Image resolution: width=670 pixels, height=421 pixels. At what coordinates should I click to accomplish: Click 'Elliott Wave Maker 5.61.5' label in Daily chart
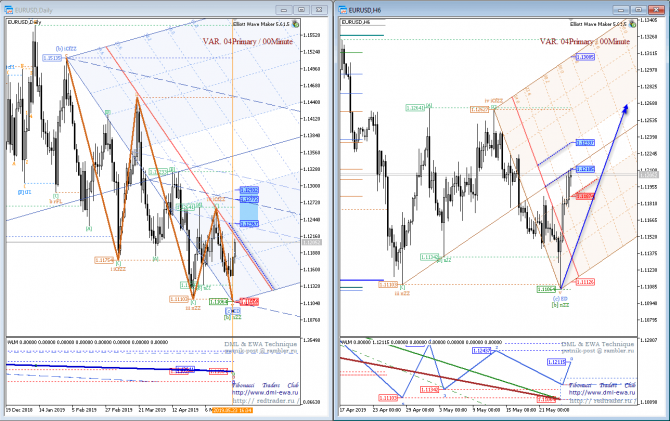point(261,24)
